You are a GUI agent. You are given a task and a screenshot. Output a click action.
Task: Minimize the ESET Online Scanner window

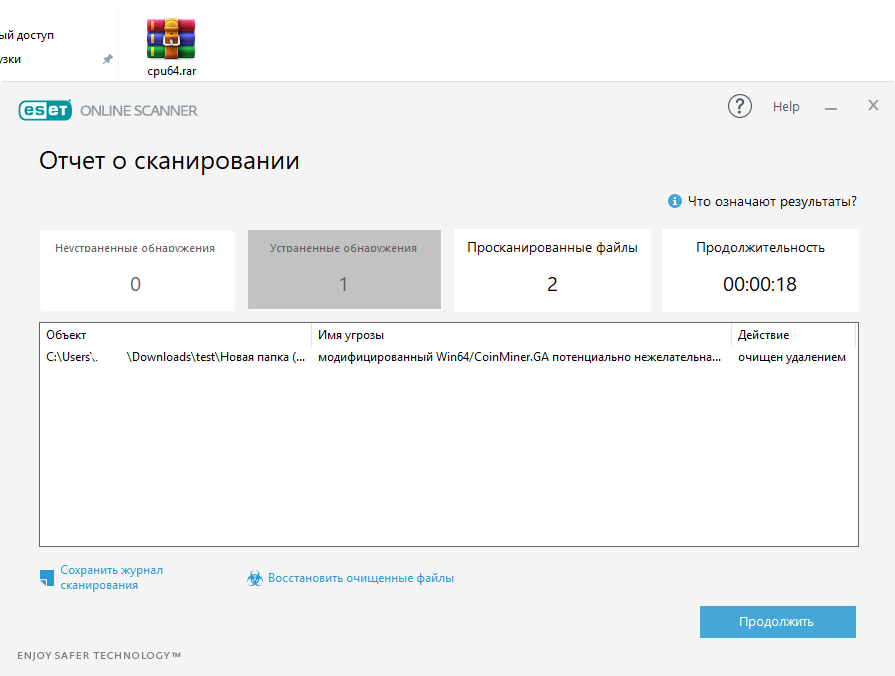coord(831,108)
